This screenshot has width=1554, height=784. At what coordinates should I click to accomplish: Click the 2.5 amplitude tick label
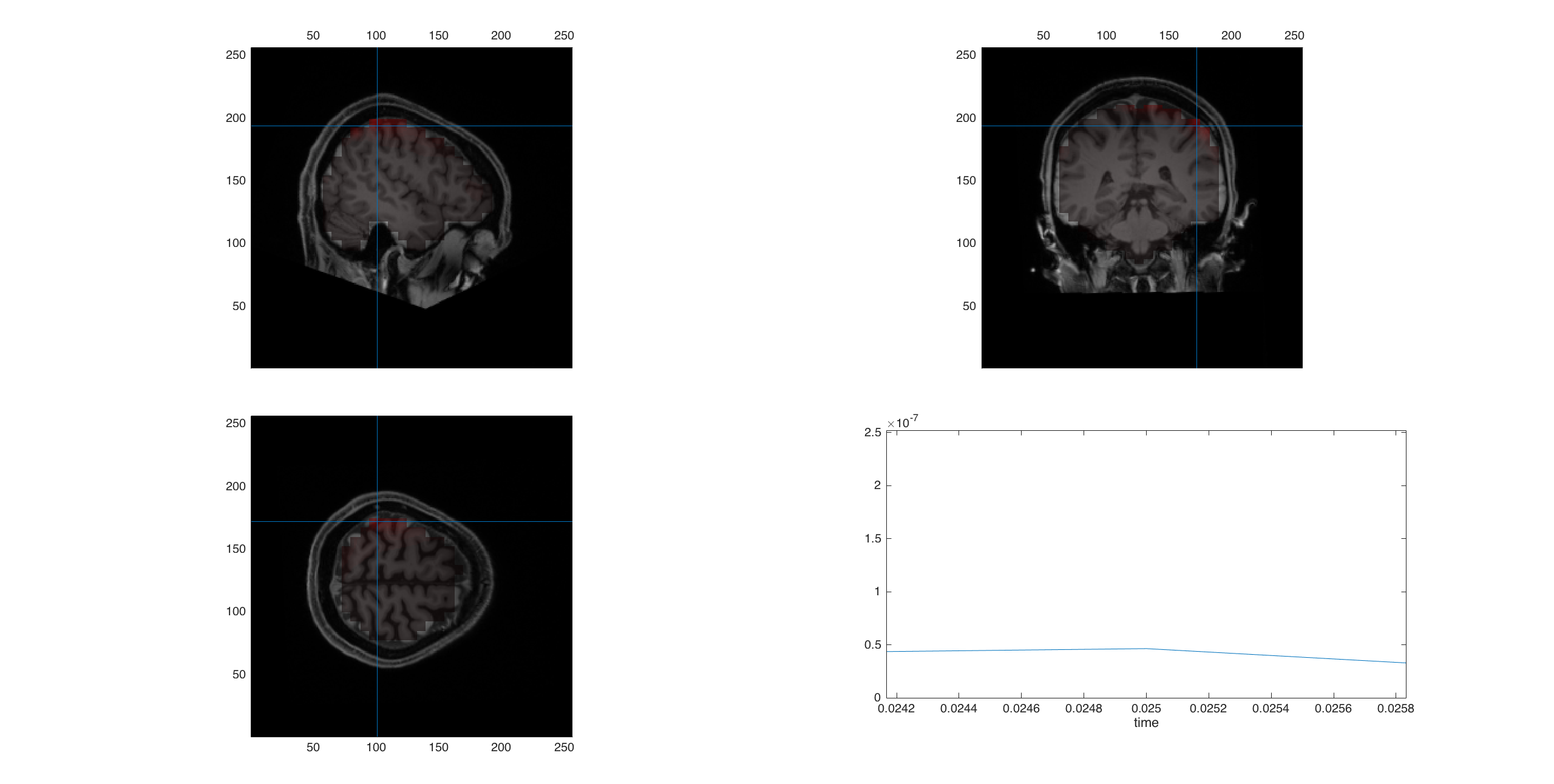click(x=873, y=432)
